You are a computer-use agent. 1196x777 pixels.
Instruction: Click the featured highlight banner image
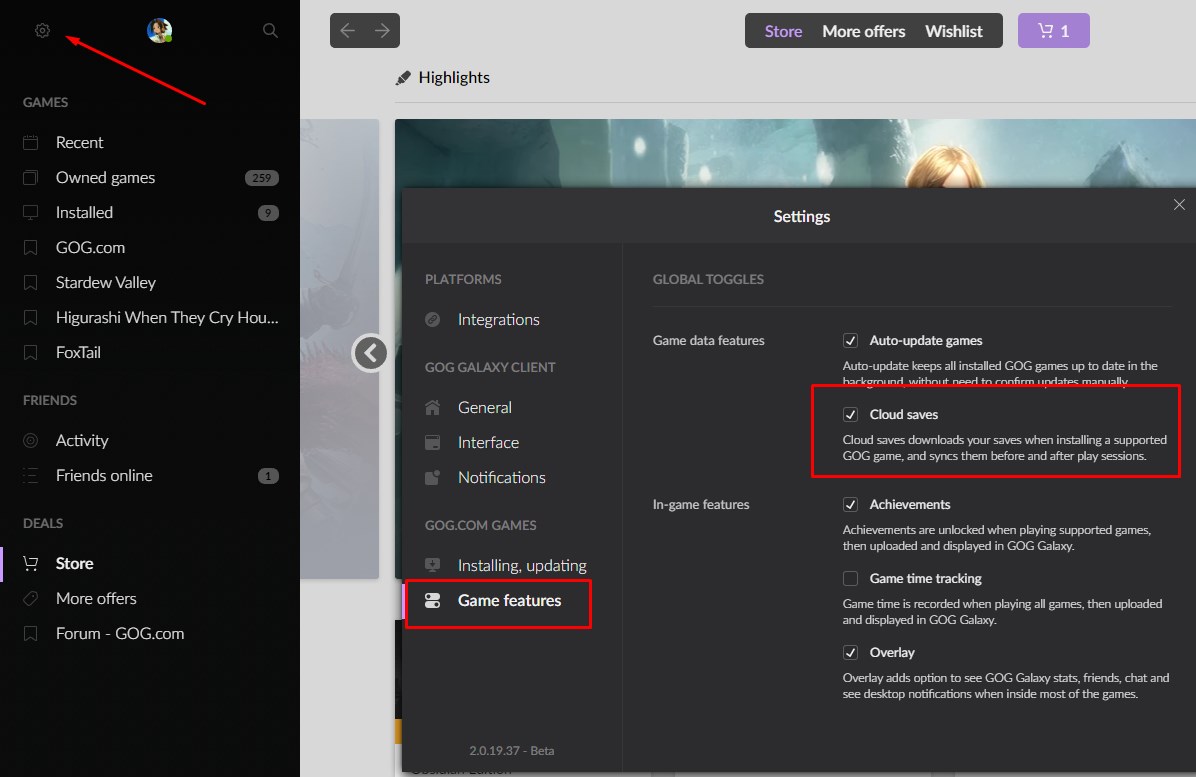tap(796, 153)
